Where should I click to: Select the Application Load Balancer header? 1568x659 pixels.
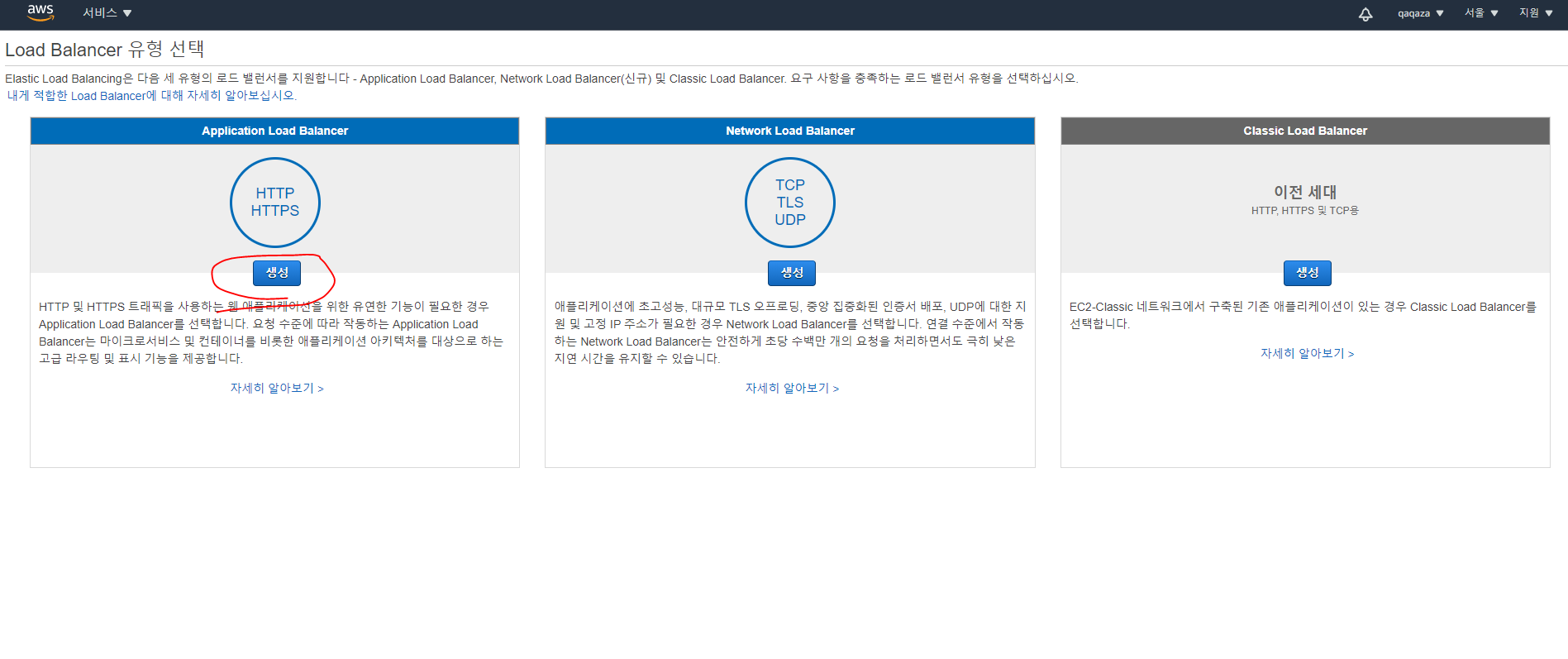(274, 131)
